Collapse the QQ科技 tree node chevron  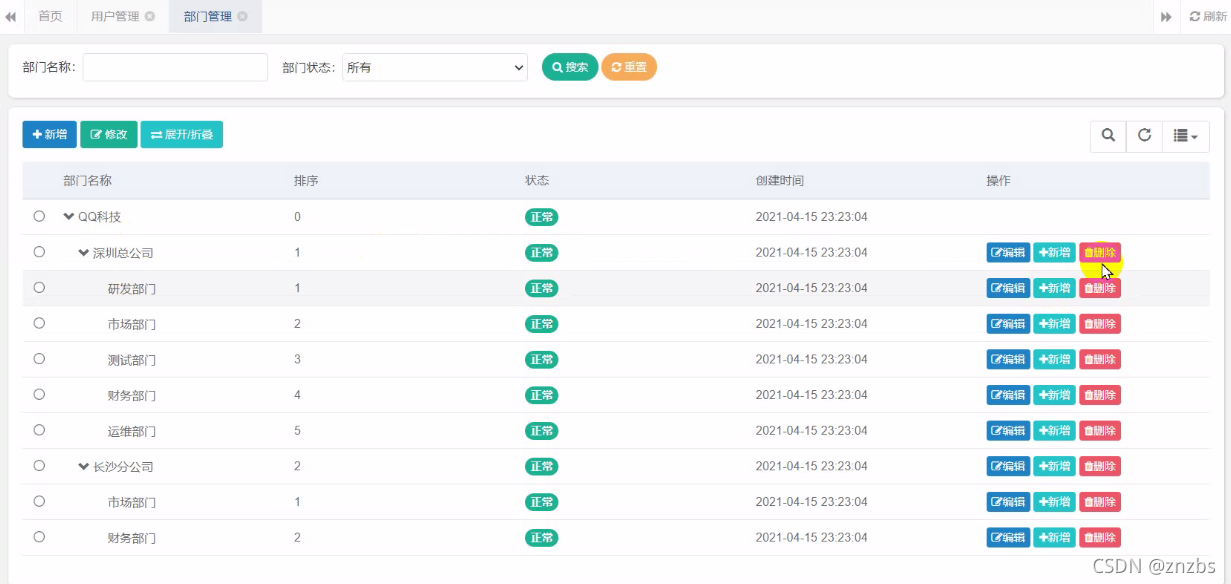(69, 216)
